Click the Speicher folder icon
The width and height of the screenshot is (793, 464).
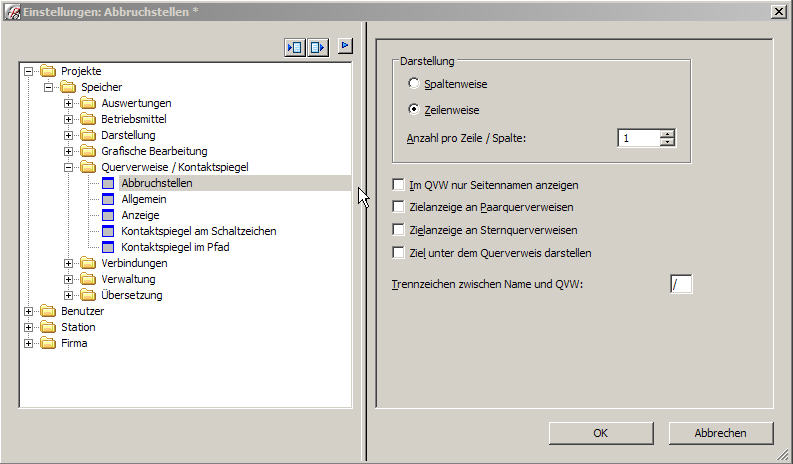68,87
